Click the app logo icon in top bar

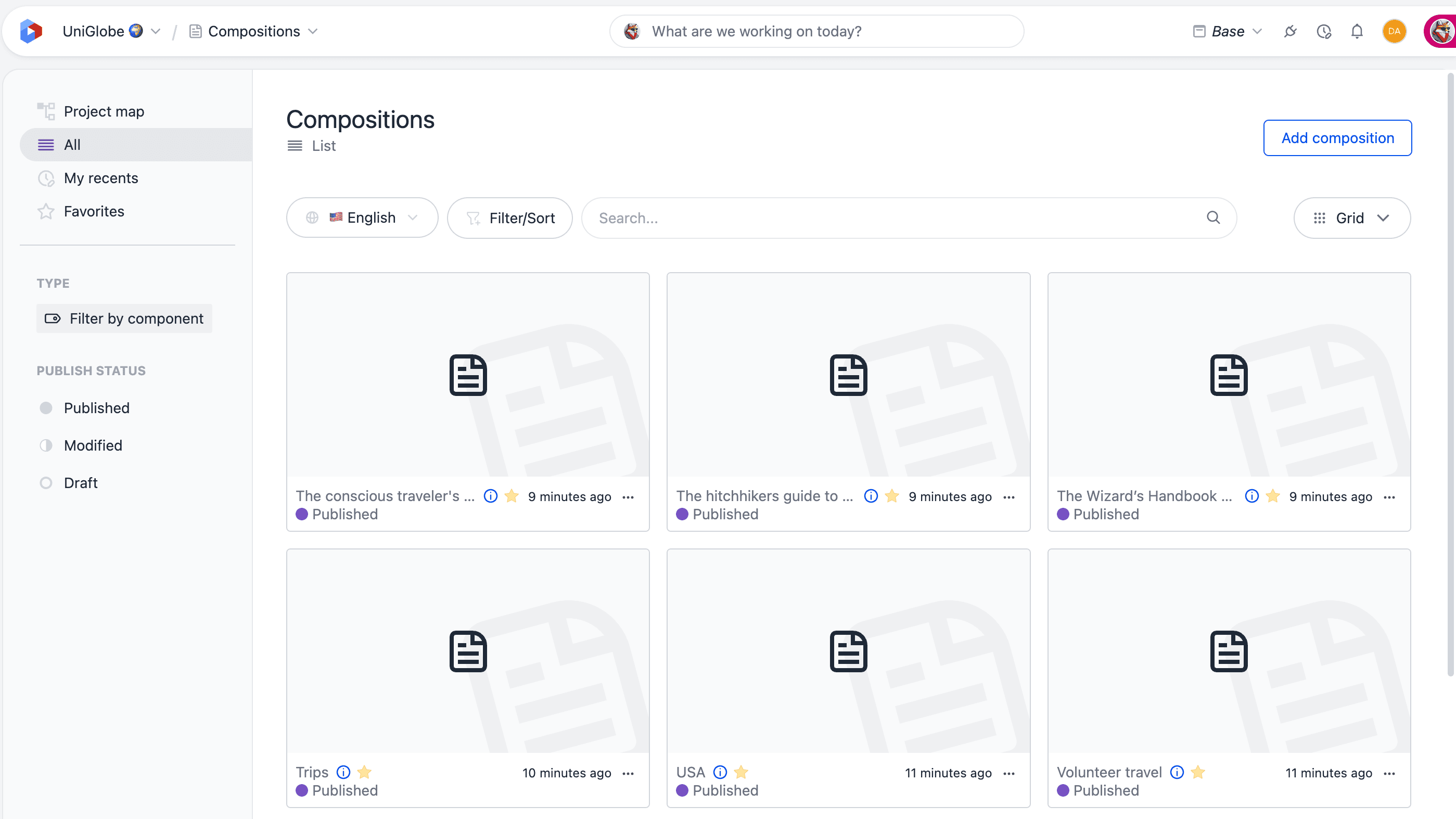[x=31, y=31]
